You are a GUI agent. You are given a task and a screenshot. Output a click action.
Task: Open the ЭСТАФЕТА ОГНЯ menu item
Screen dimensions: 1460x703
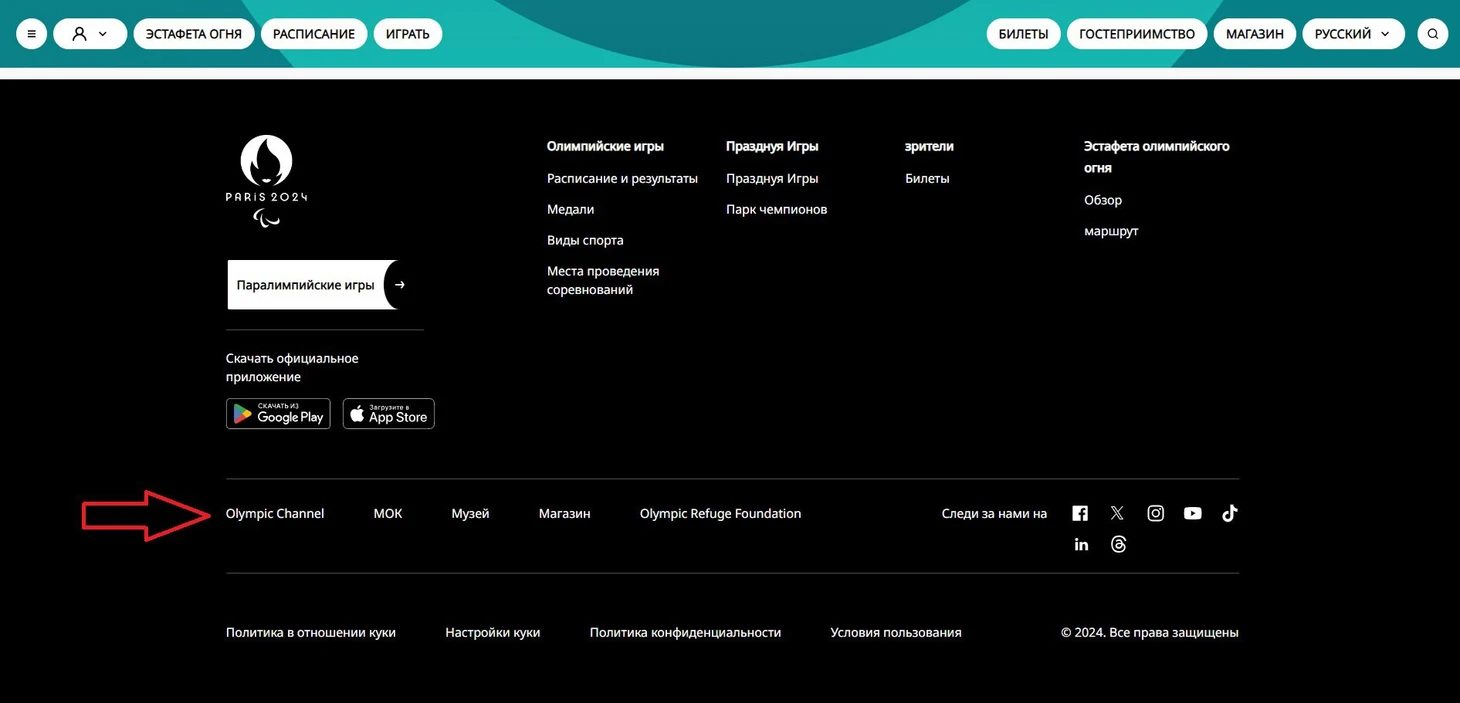click(x=194, y=34)
